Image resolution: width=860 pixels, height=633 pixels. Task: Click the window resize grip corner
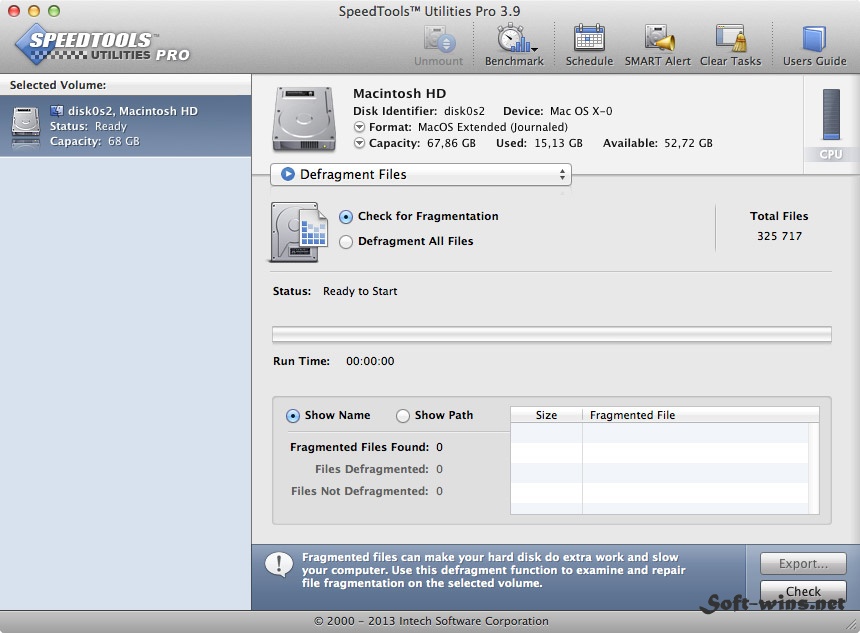[852, 625]
